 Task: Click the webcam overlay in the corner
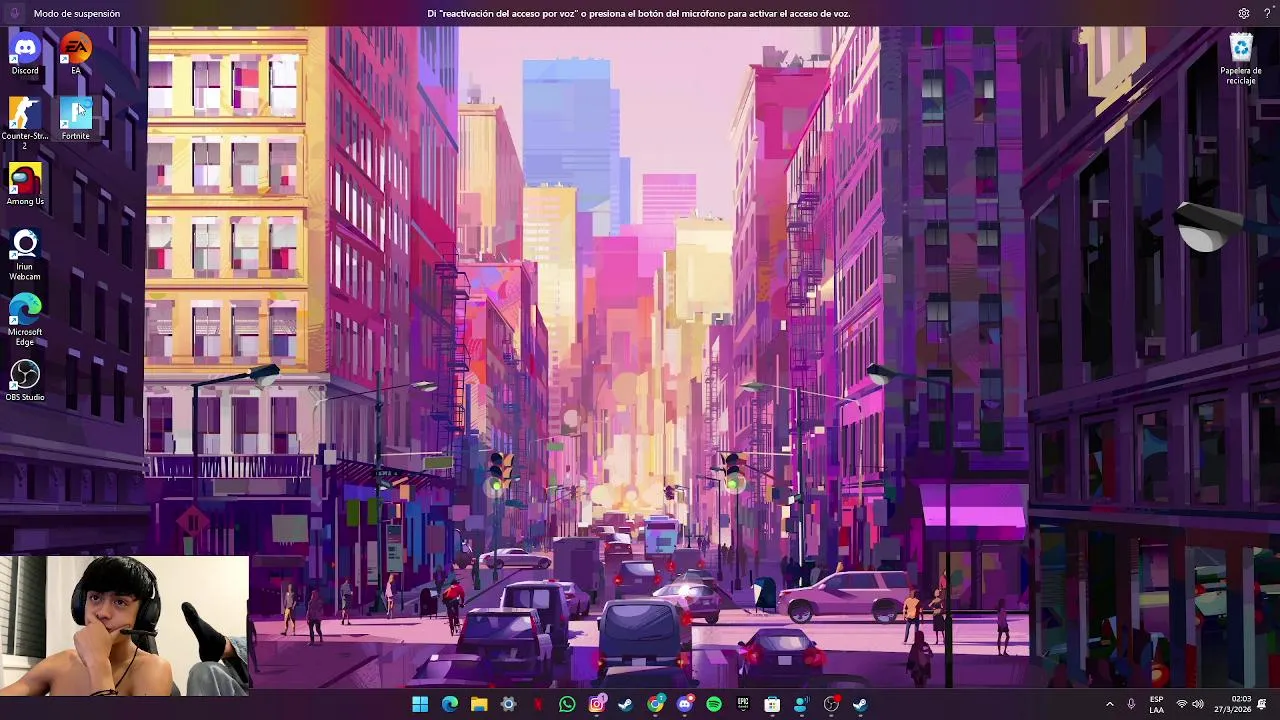[x=124, y=626]
